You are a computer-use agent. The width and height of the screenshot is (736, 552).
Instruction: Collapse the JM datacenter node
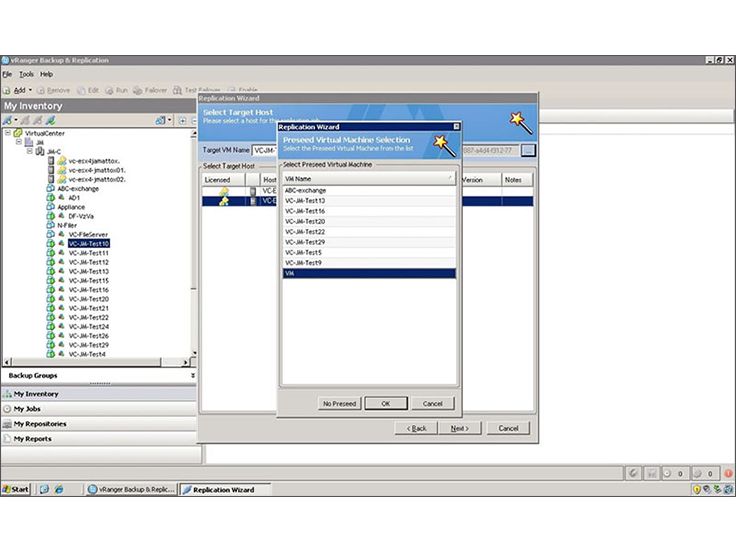tap(19, 142)
